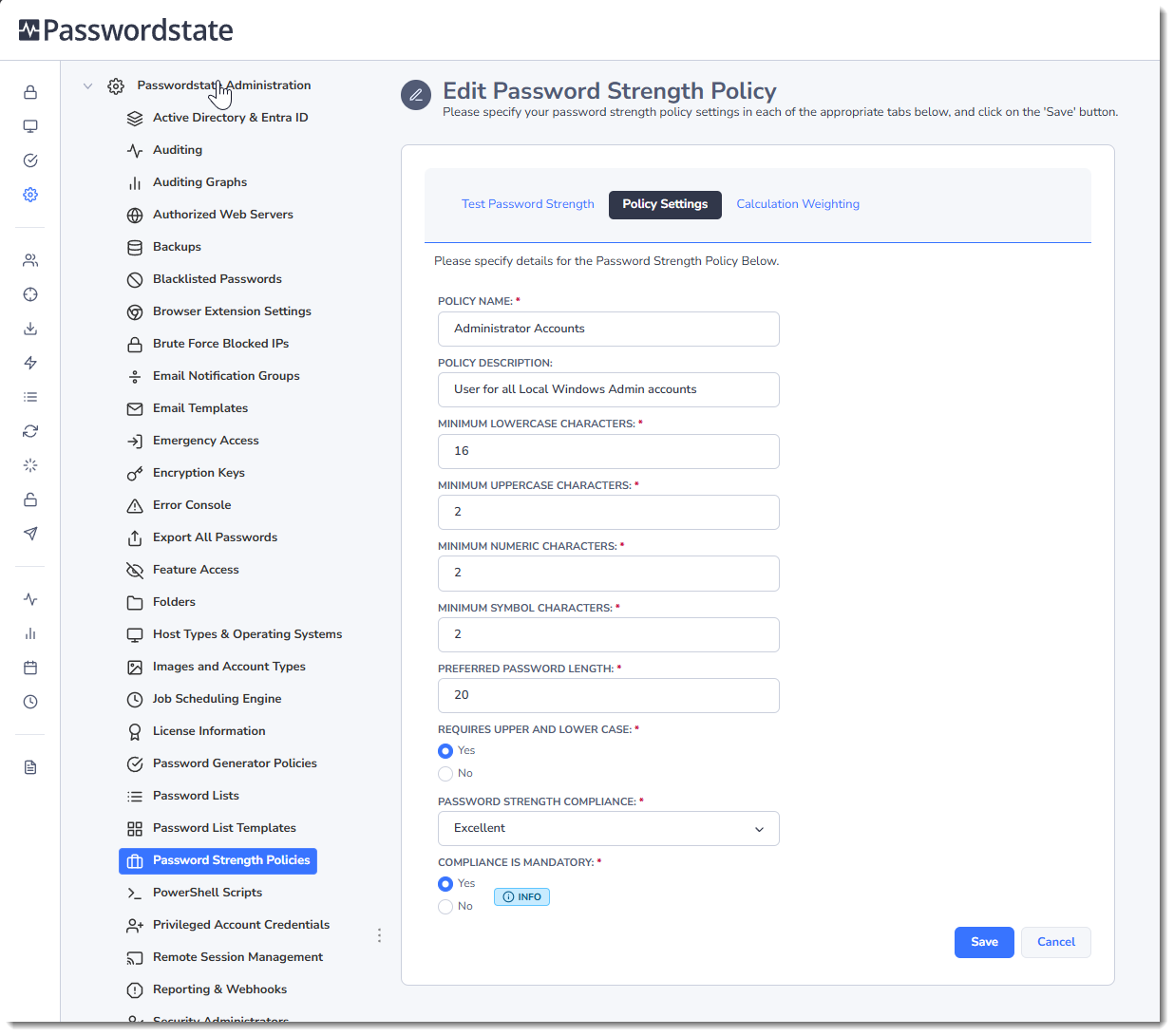Open Auditing Graphs in the menu
This screenshot has width=1174, height=1036.
pos(199,182)
